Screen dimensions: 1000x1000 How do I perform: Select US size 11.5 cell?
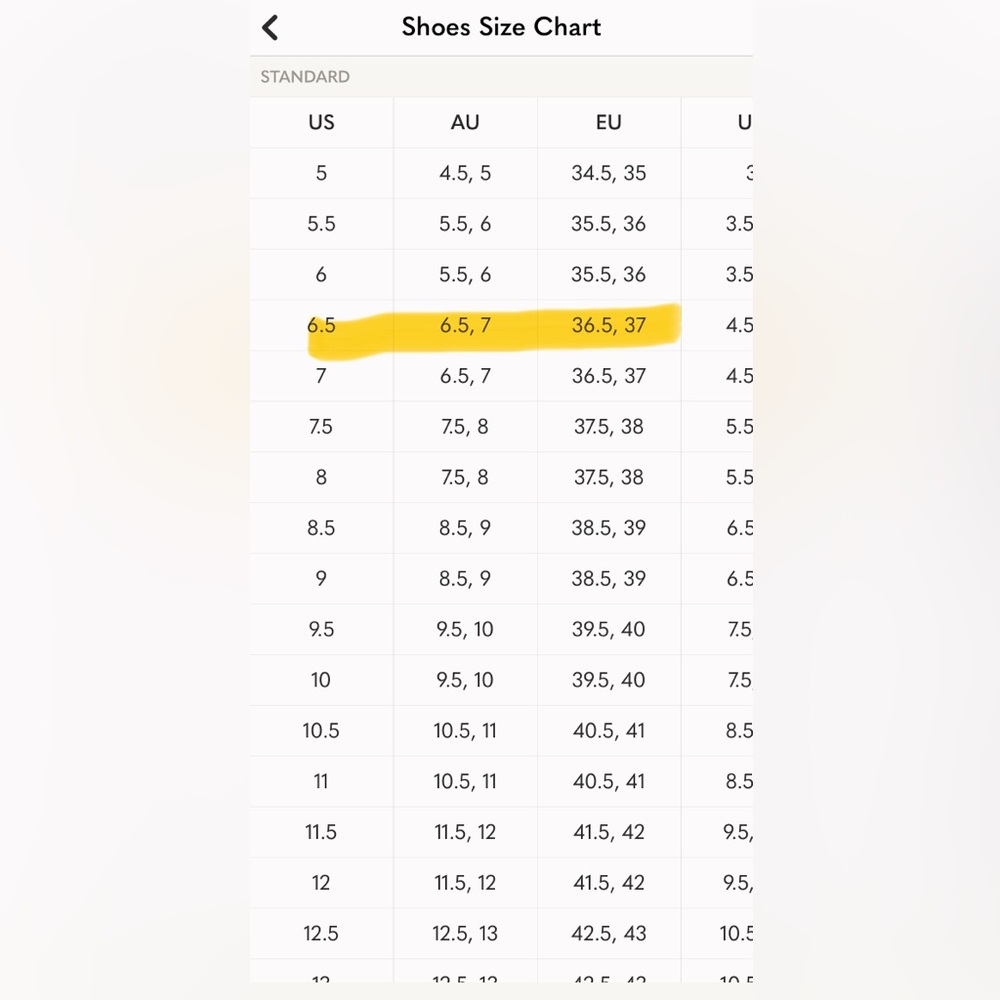point(321,832)
